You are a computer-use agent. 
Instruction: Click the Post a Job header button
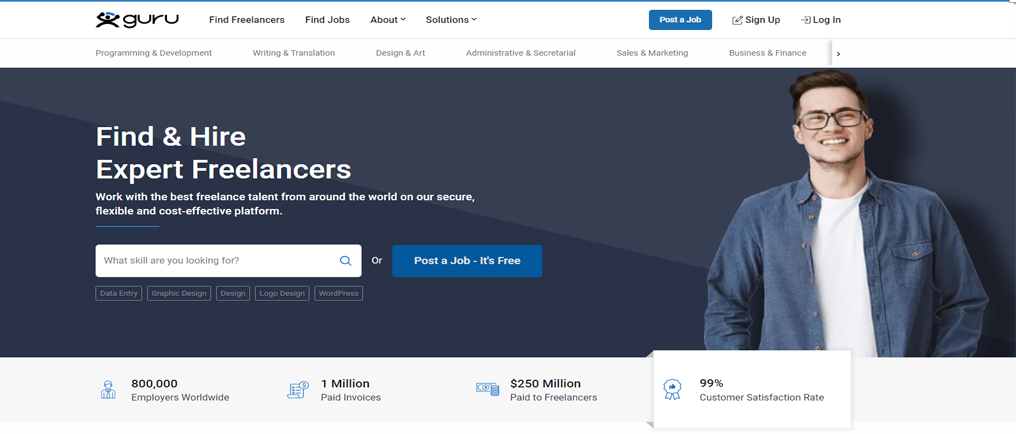coord(680,20)
